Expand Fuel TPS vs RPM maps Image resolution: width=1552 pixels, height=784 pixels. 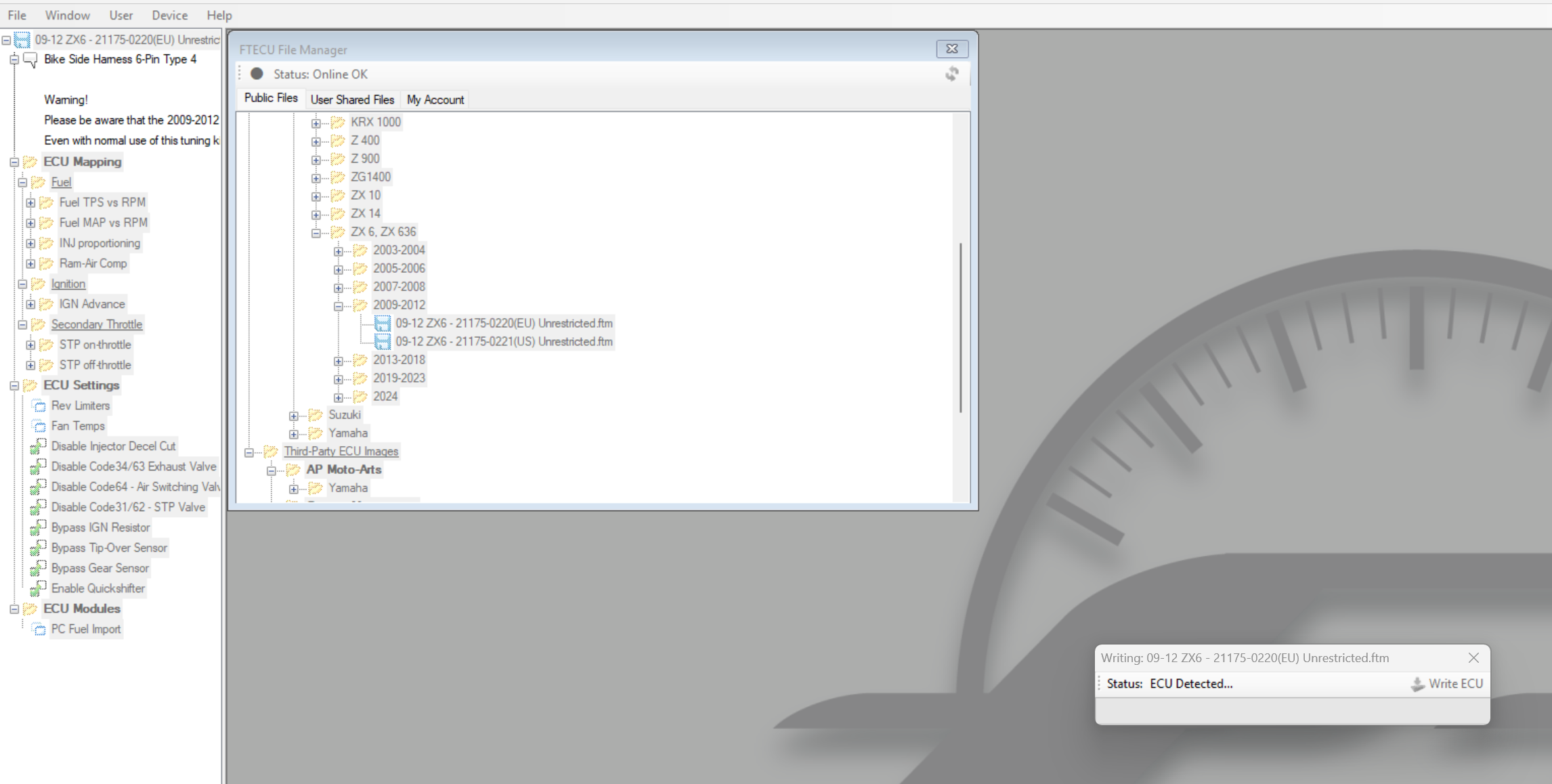[30, 202]
